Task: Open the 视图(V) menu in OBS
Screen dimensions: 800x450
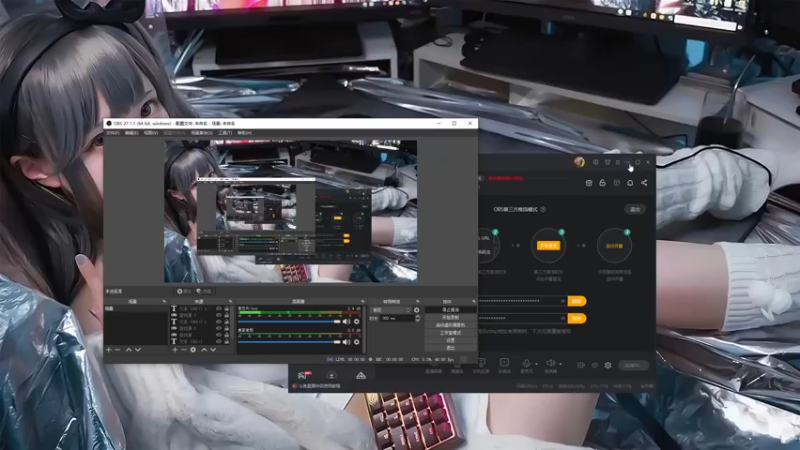Action: [x=151, y=133]
